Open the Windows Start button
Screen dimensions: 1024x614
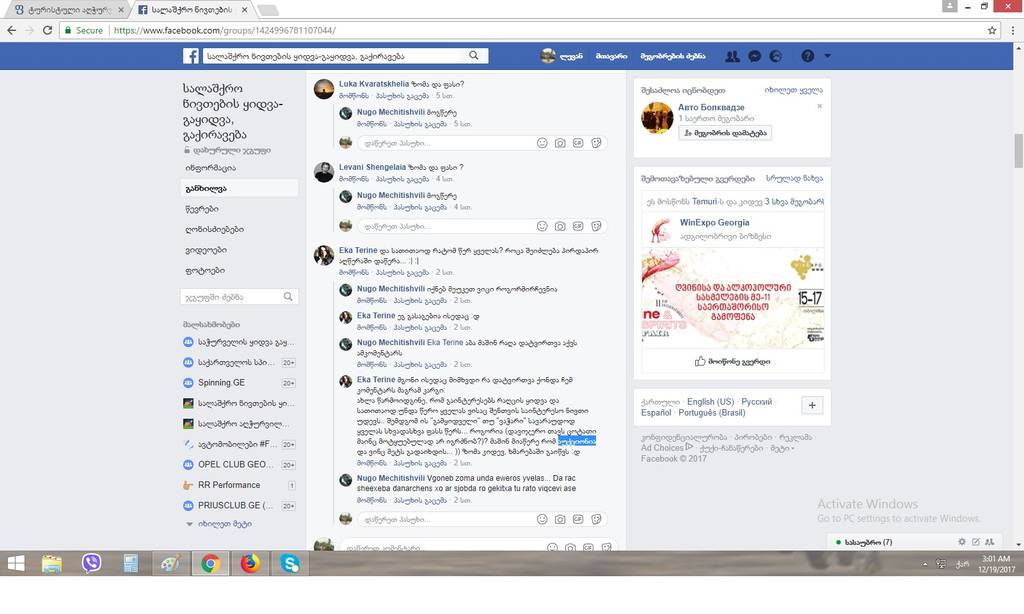tap(16, 563)
